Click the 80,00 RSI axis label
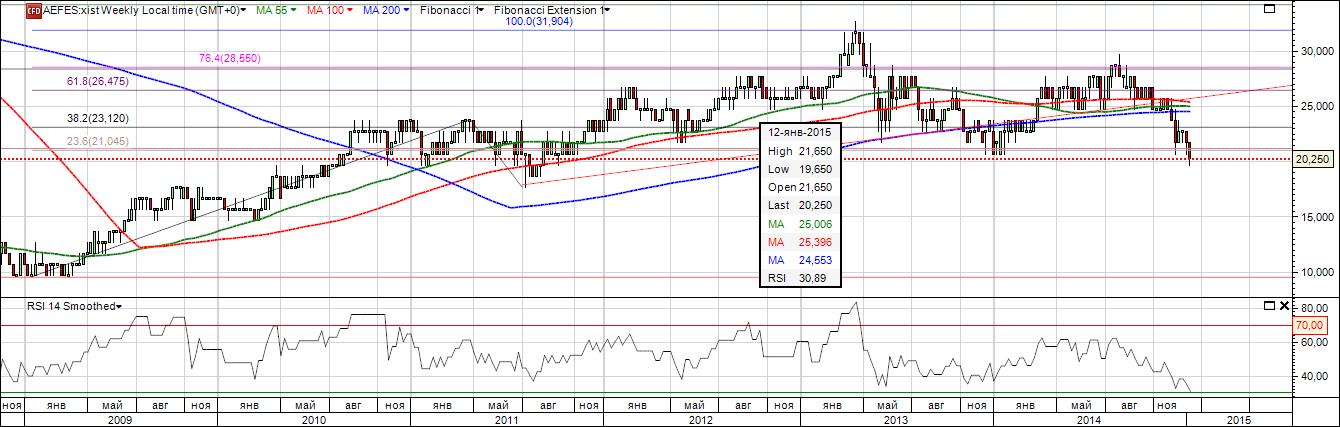 1313,307
